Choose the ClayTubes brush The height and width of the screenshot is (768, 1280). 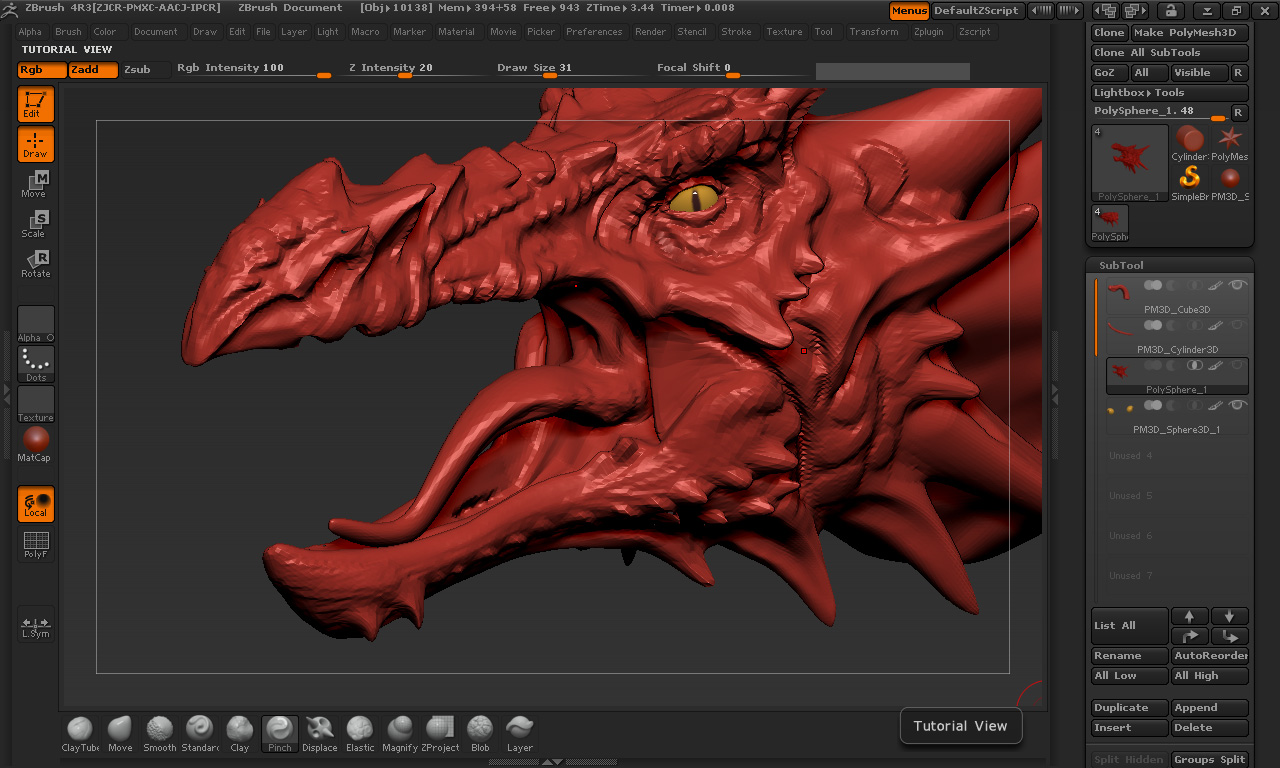point(80,733)
